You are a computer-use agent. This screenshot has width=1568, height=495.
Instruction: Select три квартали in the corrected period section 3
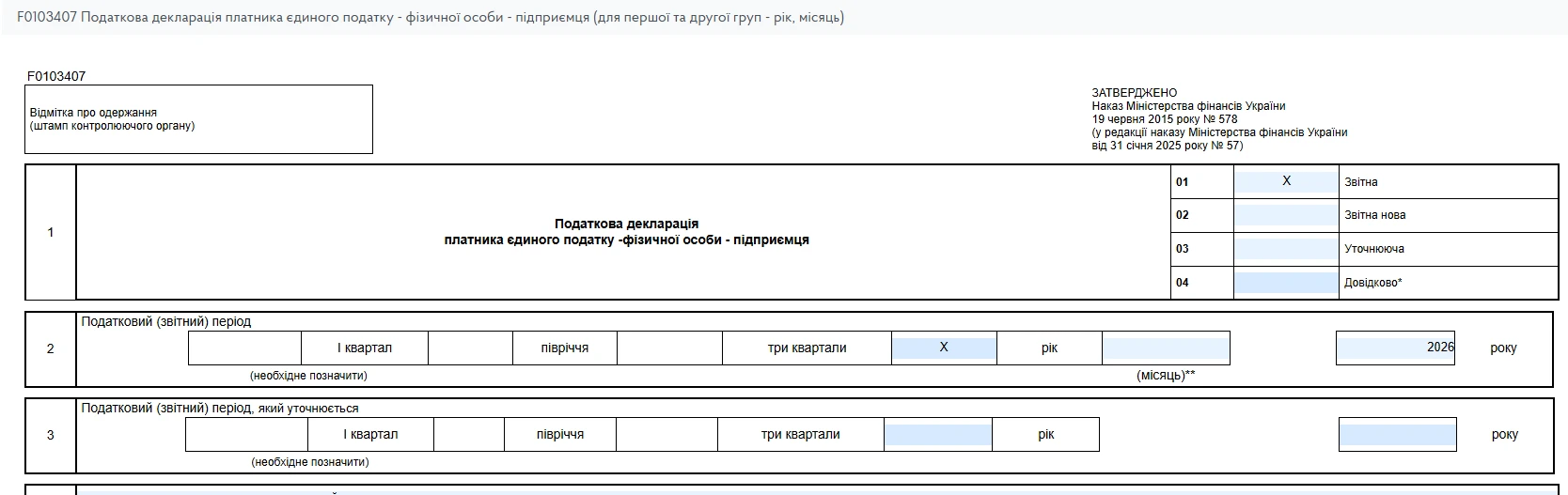click(801, 435)
